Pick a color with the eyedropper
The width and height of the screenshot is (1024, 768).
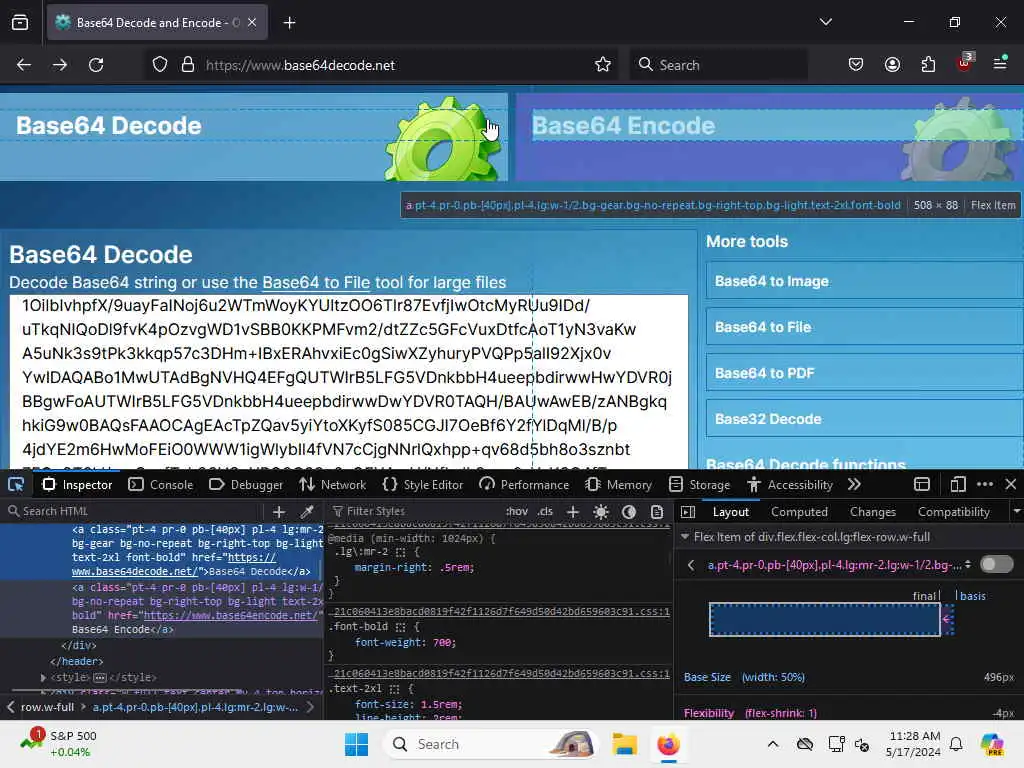[307, 511]
